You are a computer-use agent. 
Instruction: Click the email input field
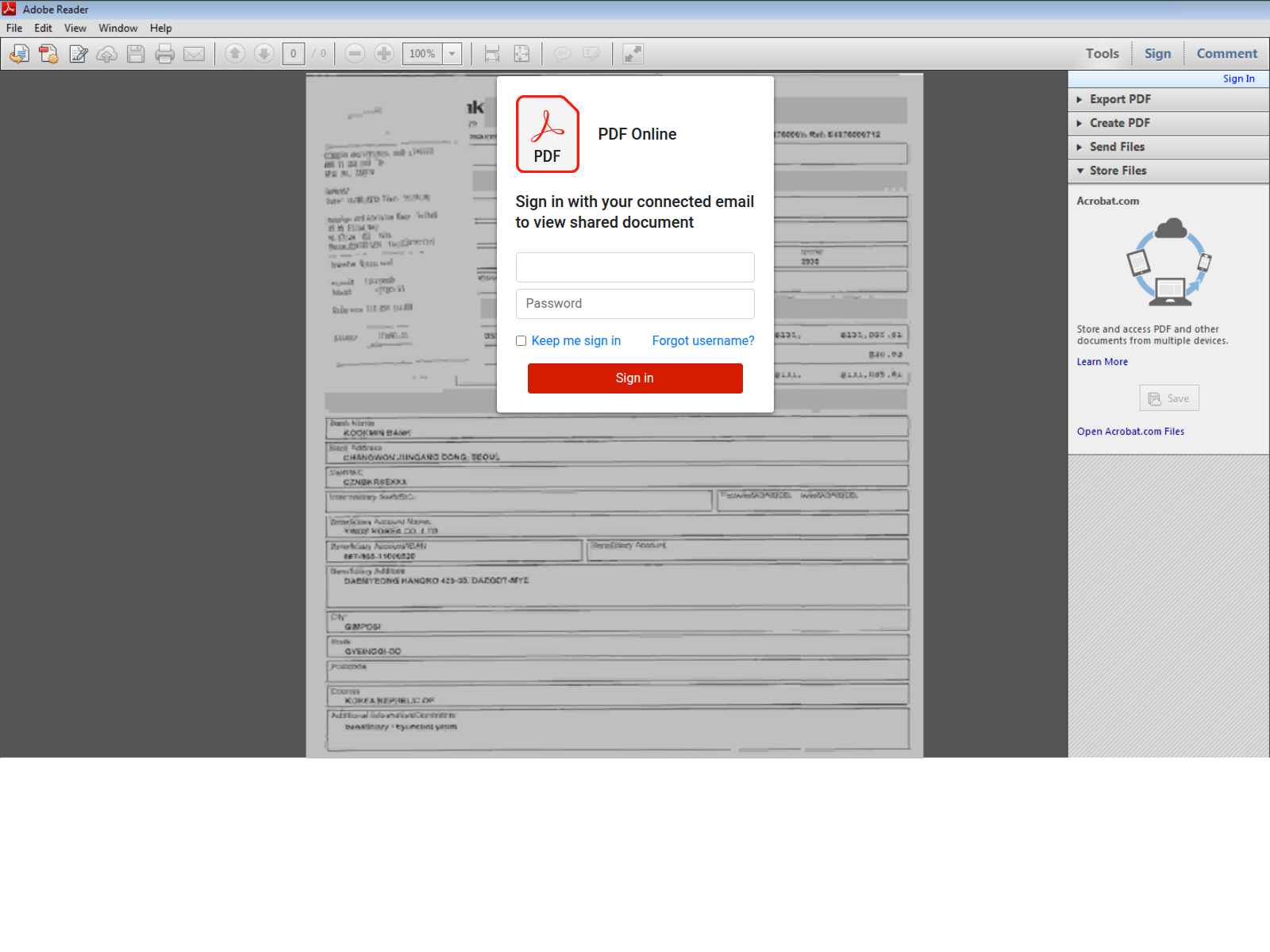[635, 267]
